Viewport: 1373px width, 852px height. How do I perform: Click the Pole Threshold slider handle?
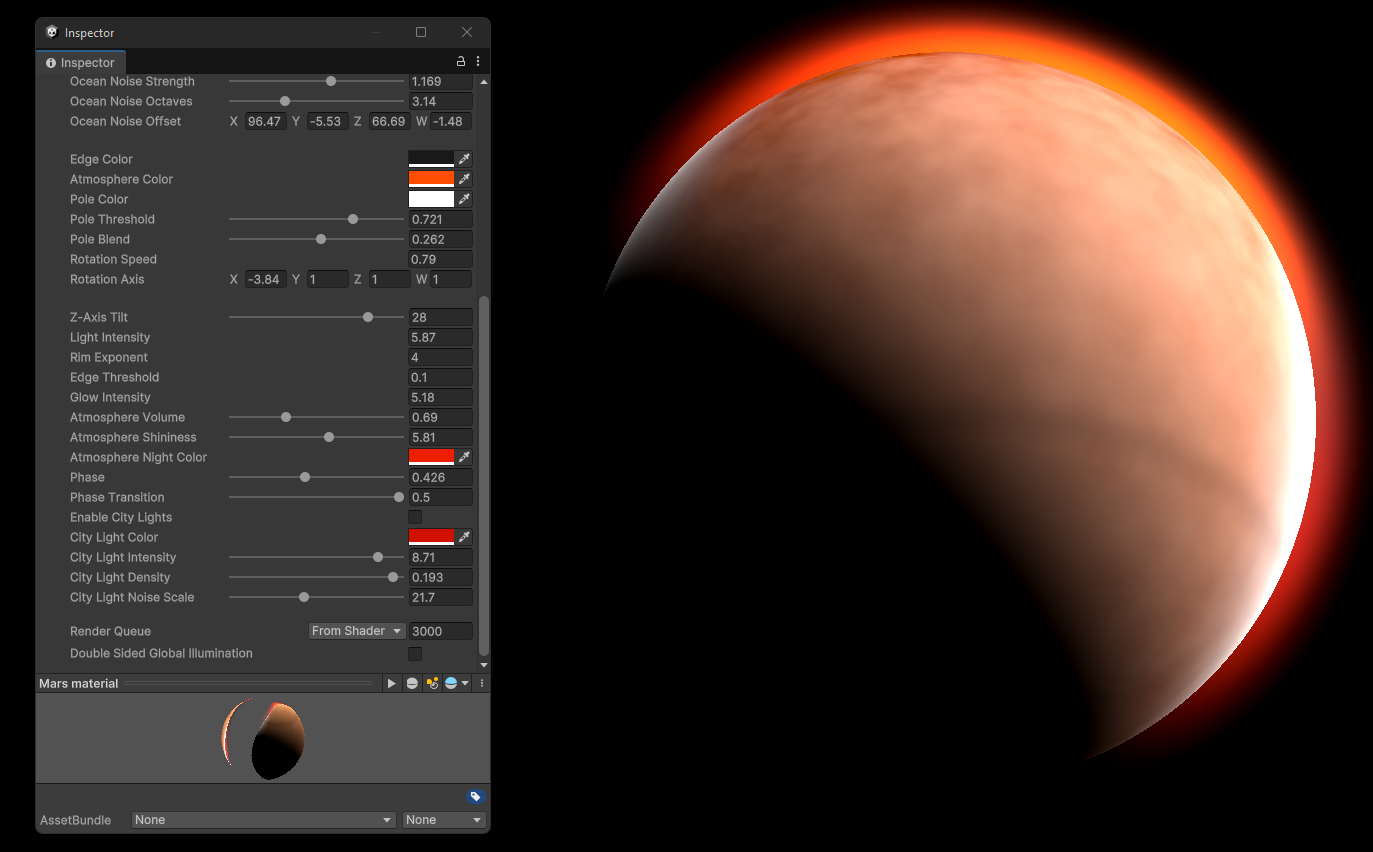tap(353, 219)
